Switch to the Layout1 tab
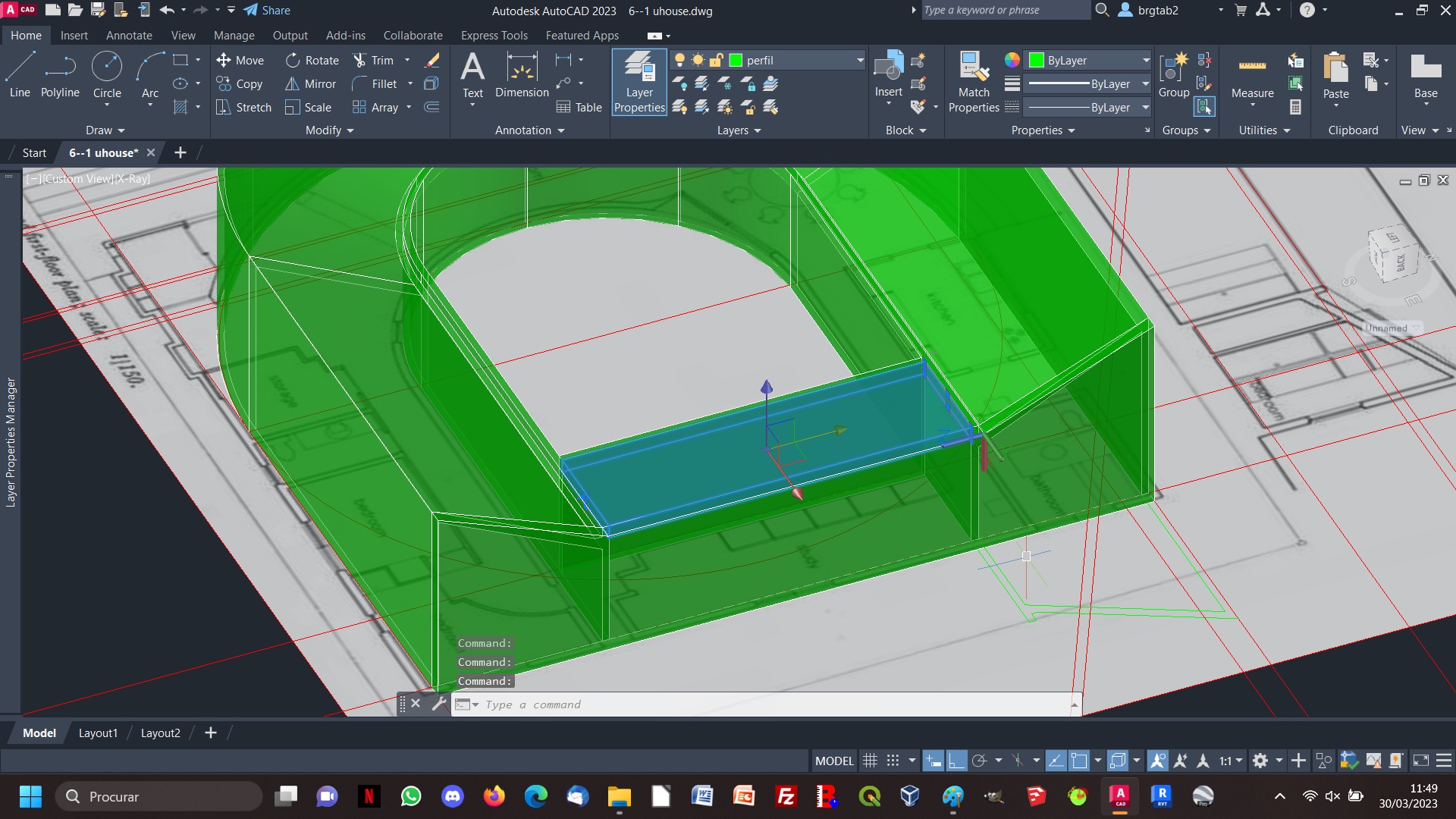The width and height of the screenshot is (1456, 819). point(98,733)
